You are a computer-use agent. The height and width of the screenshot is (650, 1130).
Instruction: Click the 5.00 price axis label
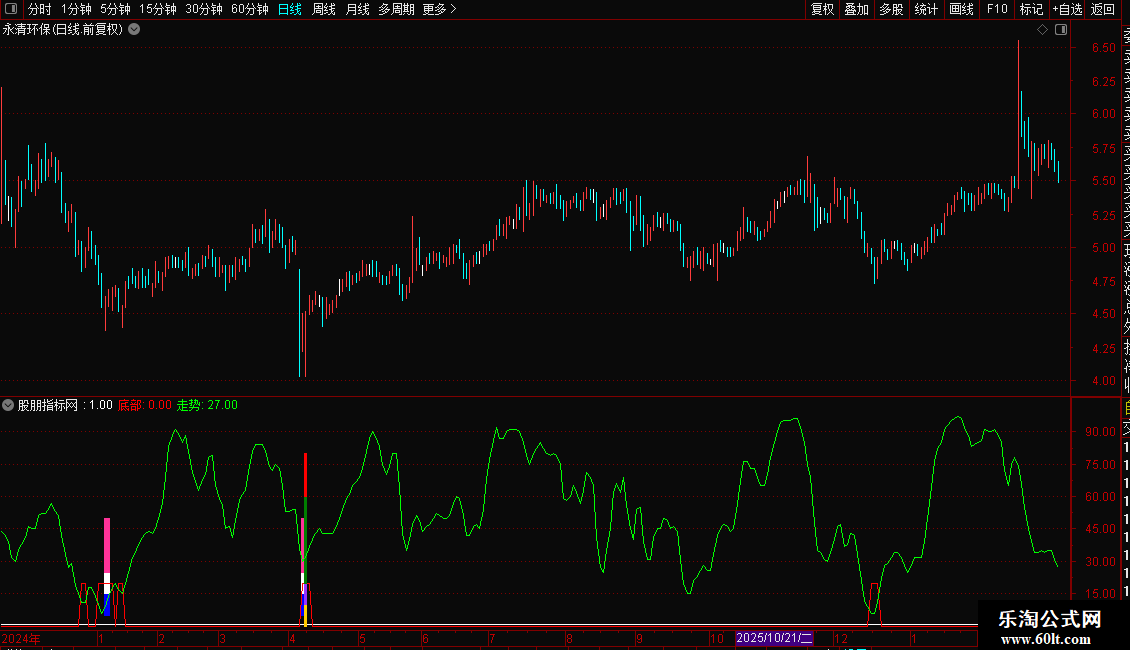pos(1103,248)
